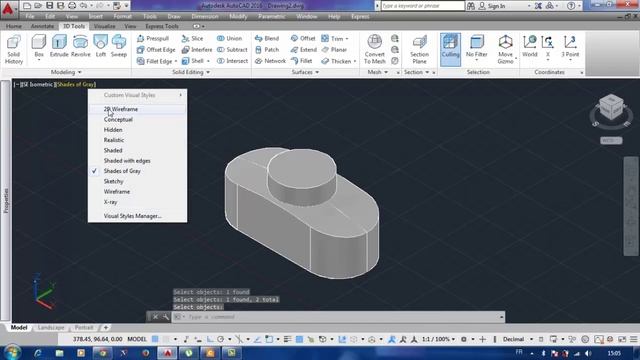Viewport: 640px width, 360px height.
Task: Open Move Gizmo tool
Action: click(505, 49)
